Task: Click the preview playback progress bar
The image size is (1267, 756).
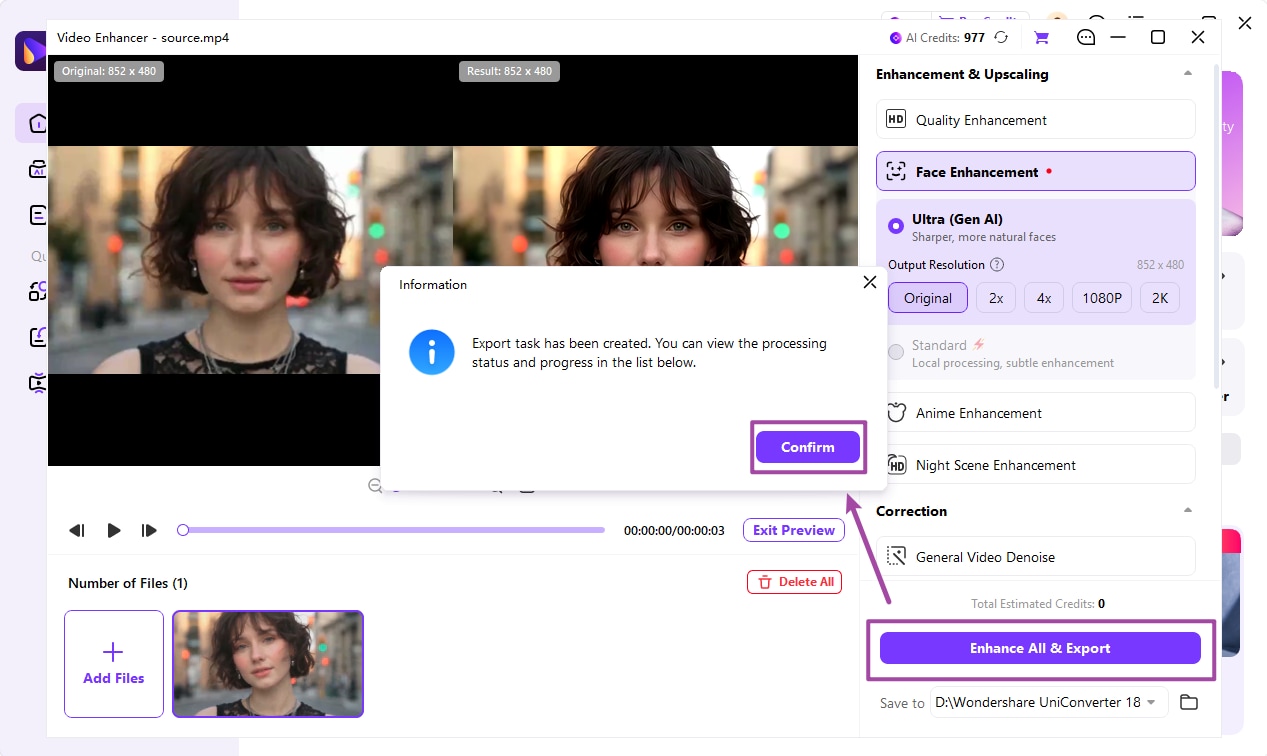Action: point(394,530)
